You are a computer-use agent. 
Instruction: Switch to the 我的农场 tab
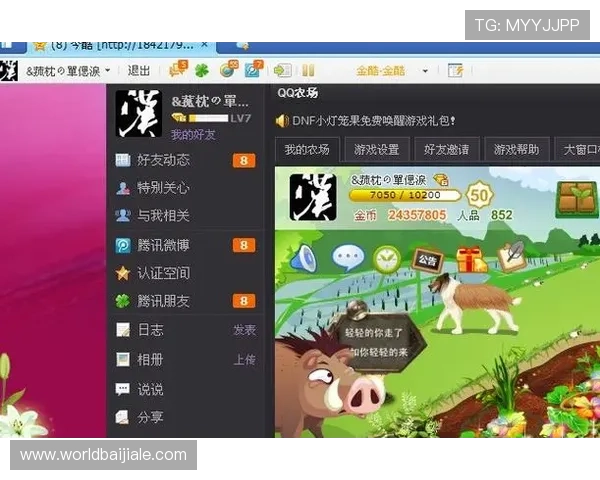tap(307, 149)
